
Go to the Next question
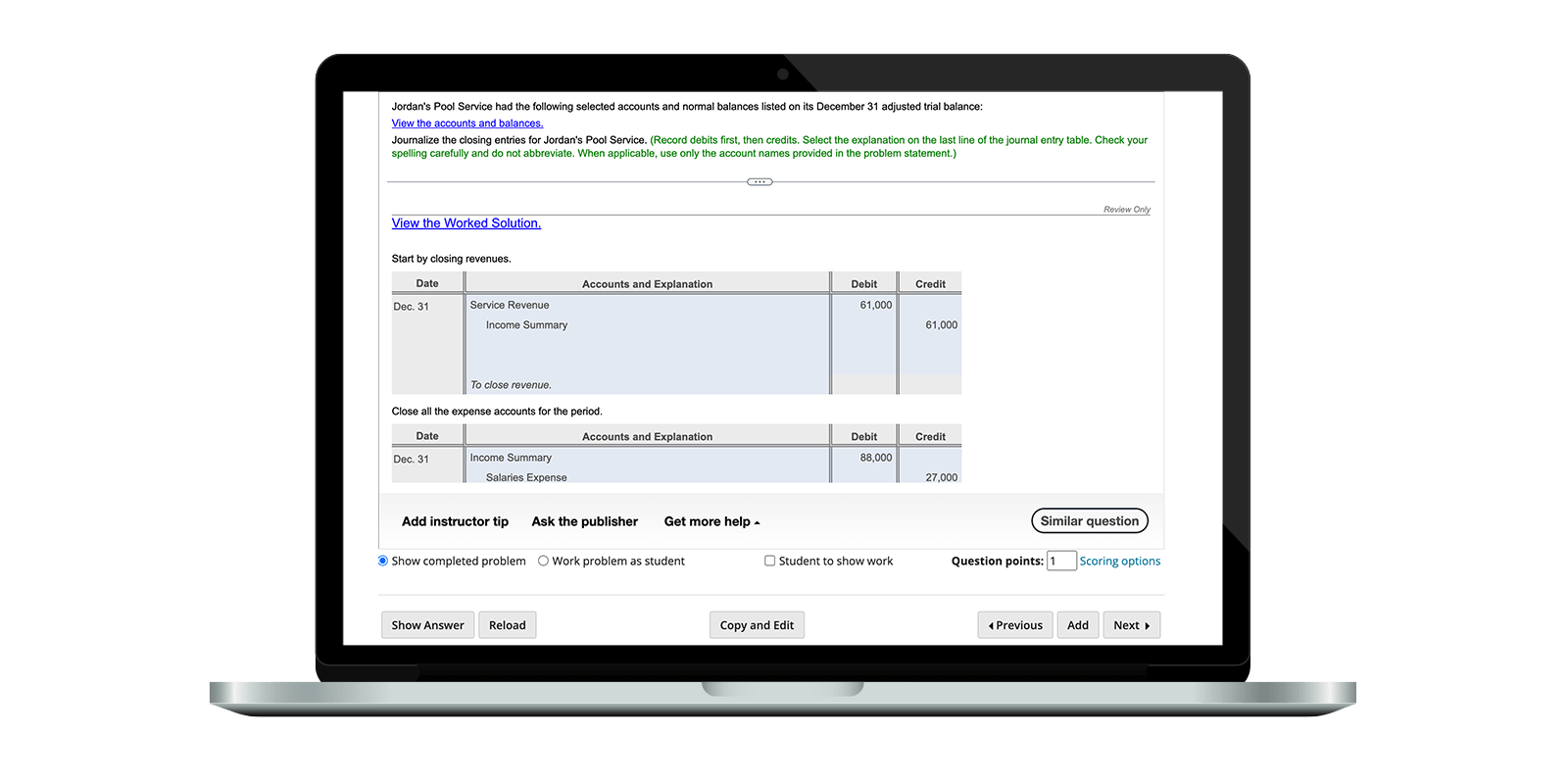[x=1131, y=625]
